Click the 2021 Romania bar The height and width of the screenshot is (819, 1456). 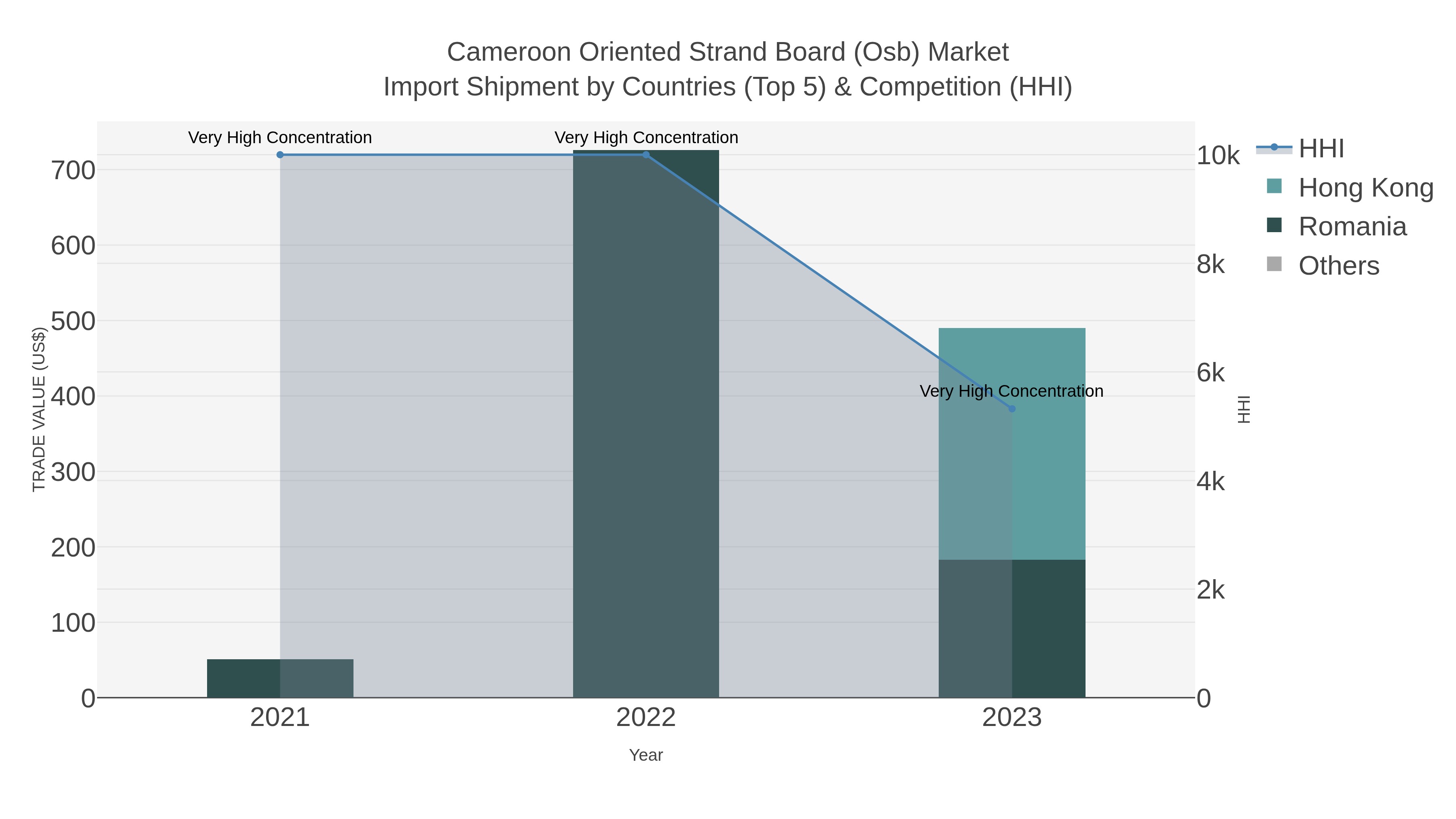[x=280, y=678]
